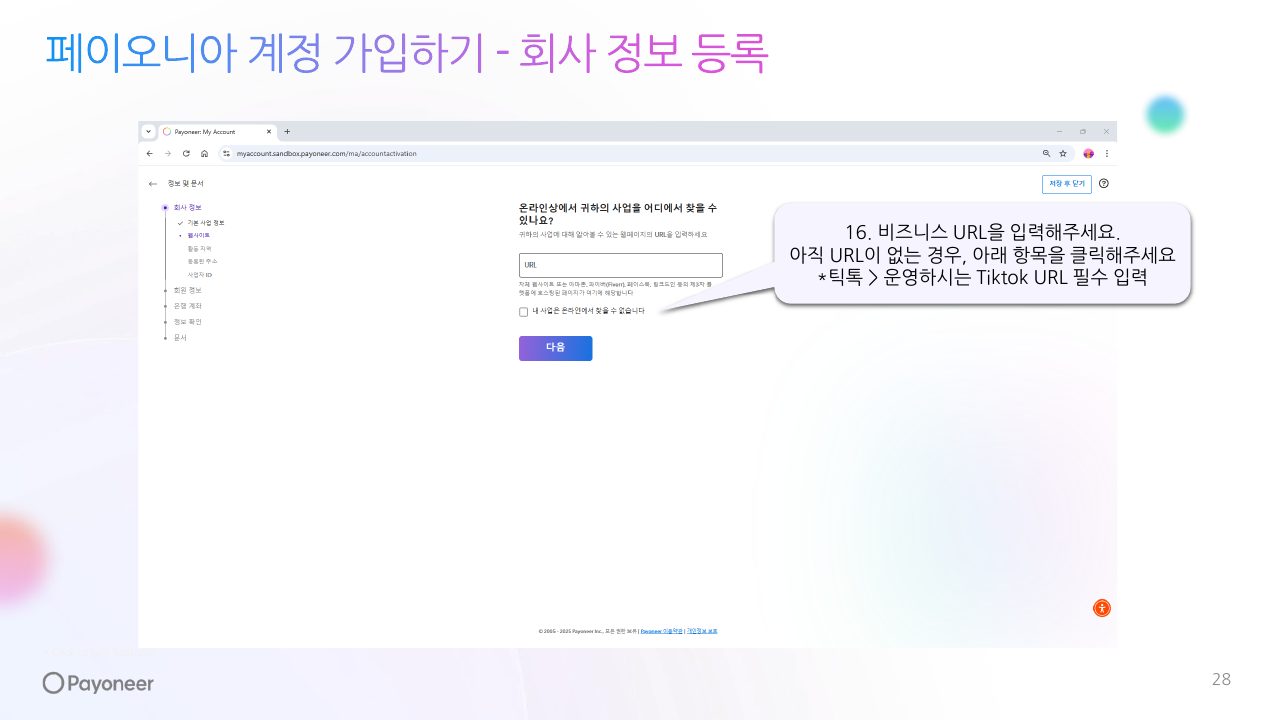Click the 저장 후 닫기 button
Screen dimensions: 1280x720
click(x=1066, y=184)
